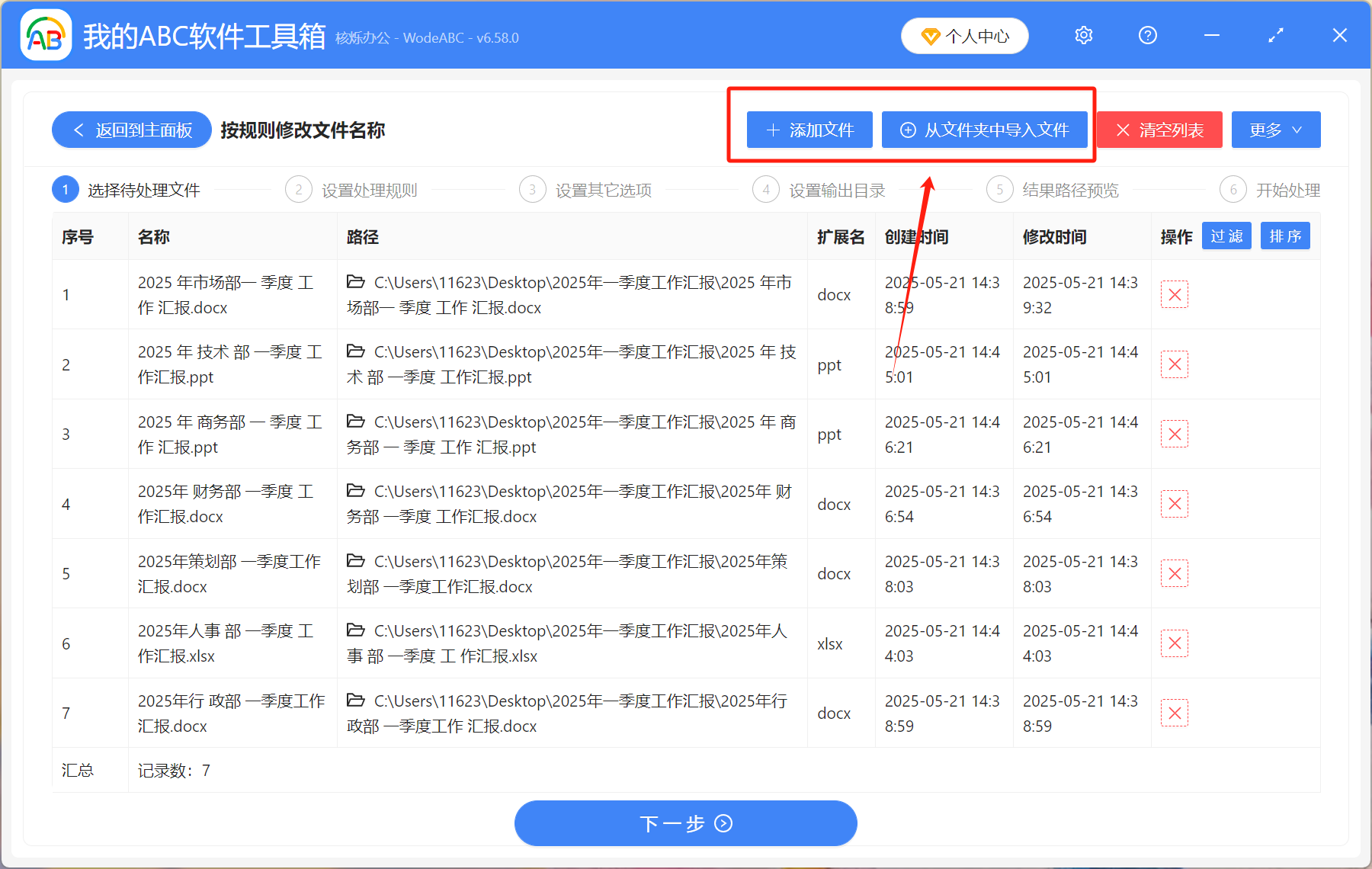
Task: Click the 过滤 filter button
Action: pyautogui.click(x=1226, y=236)
